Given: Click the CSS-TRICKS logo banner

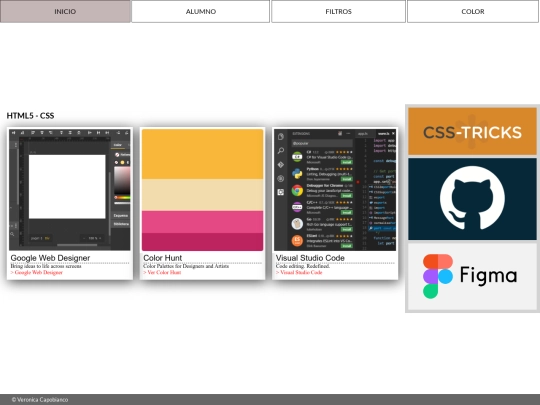Looking at the screenshot, I should coord(472,131).
